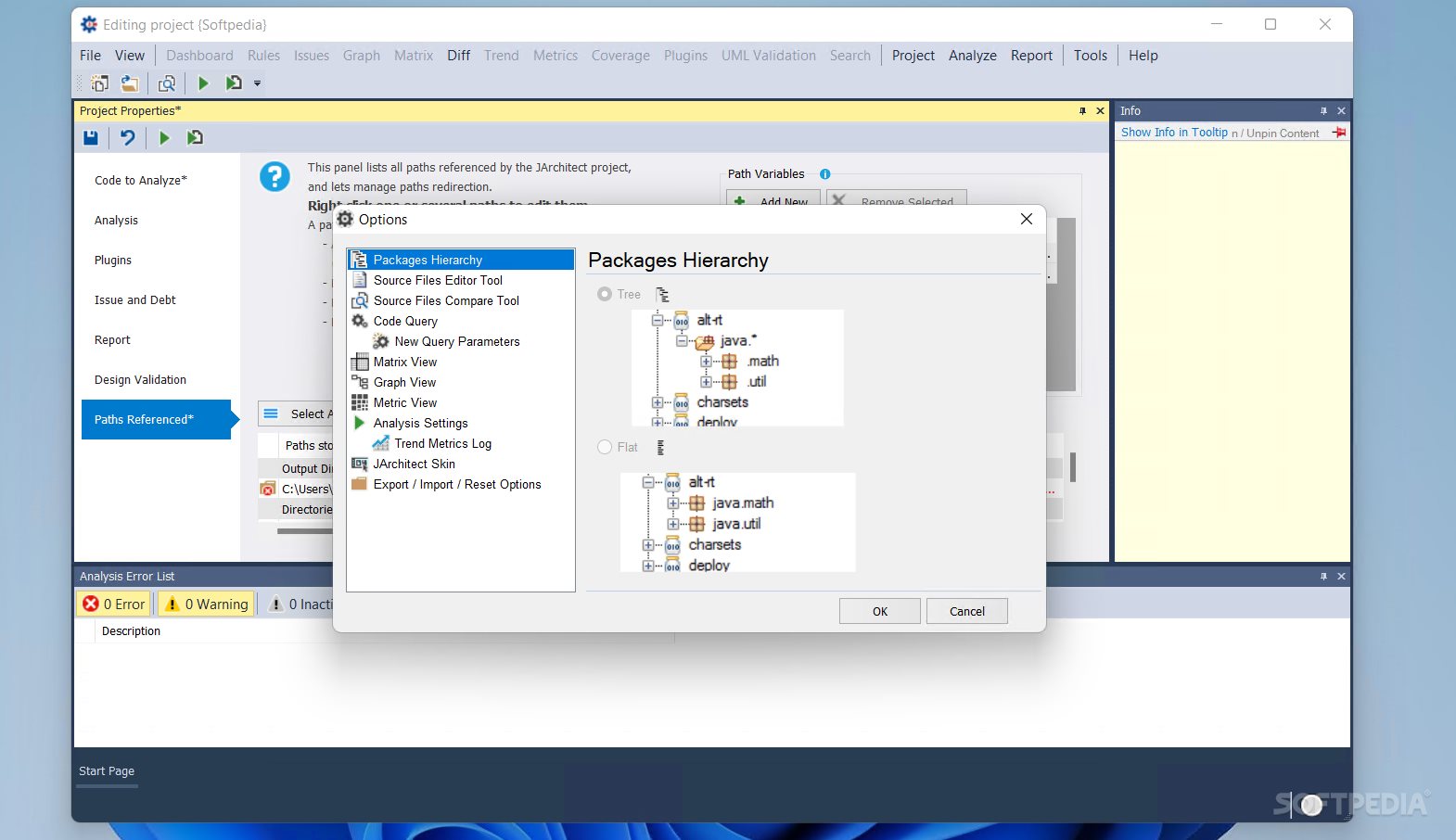Click the undo icon in Project Properties
The height and width of the screenshot is (840, 1456).
(127, 138)
